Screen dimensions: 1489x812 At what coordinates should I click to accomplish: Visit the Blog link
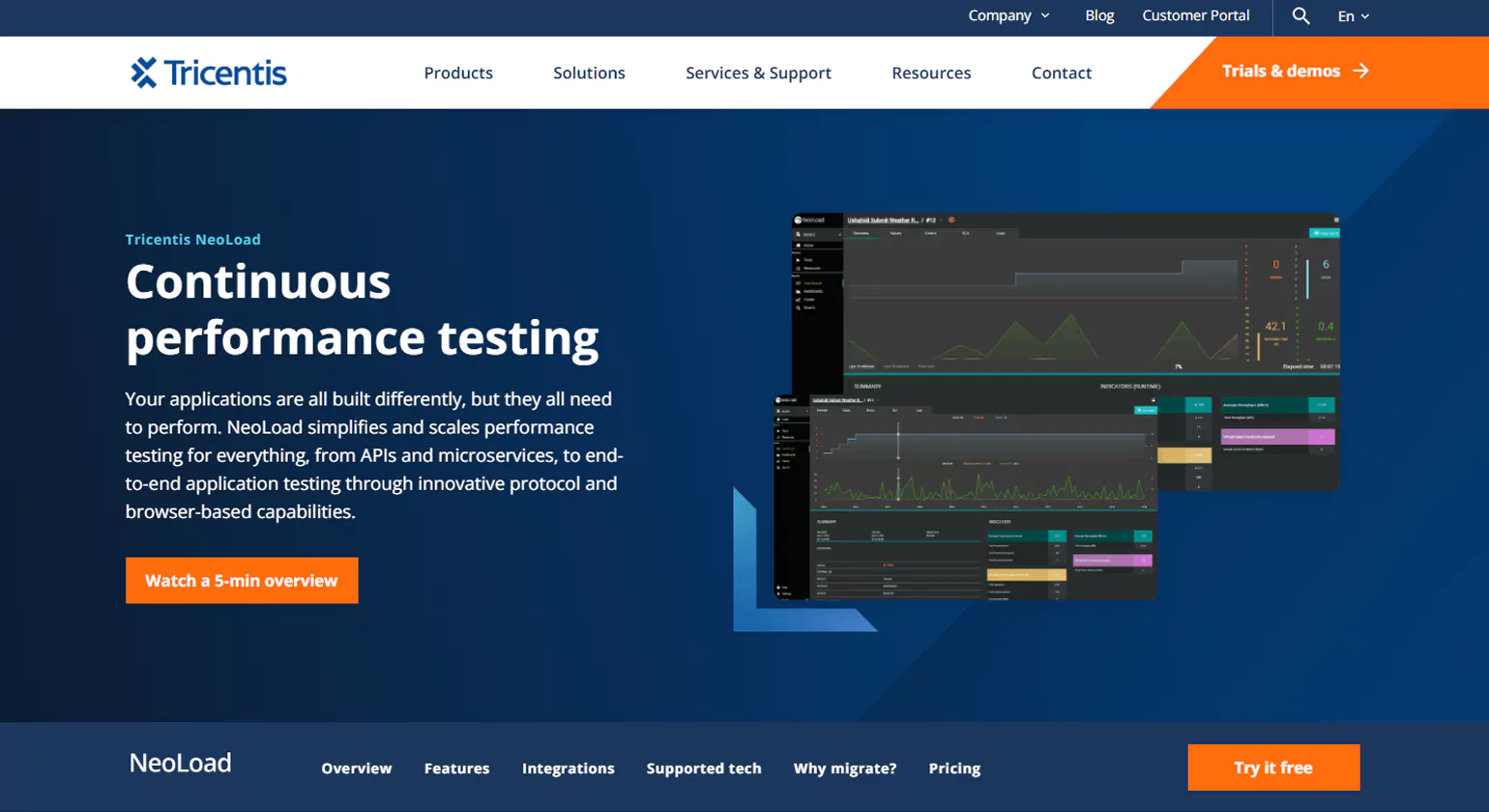(1099, 15)
